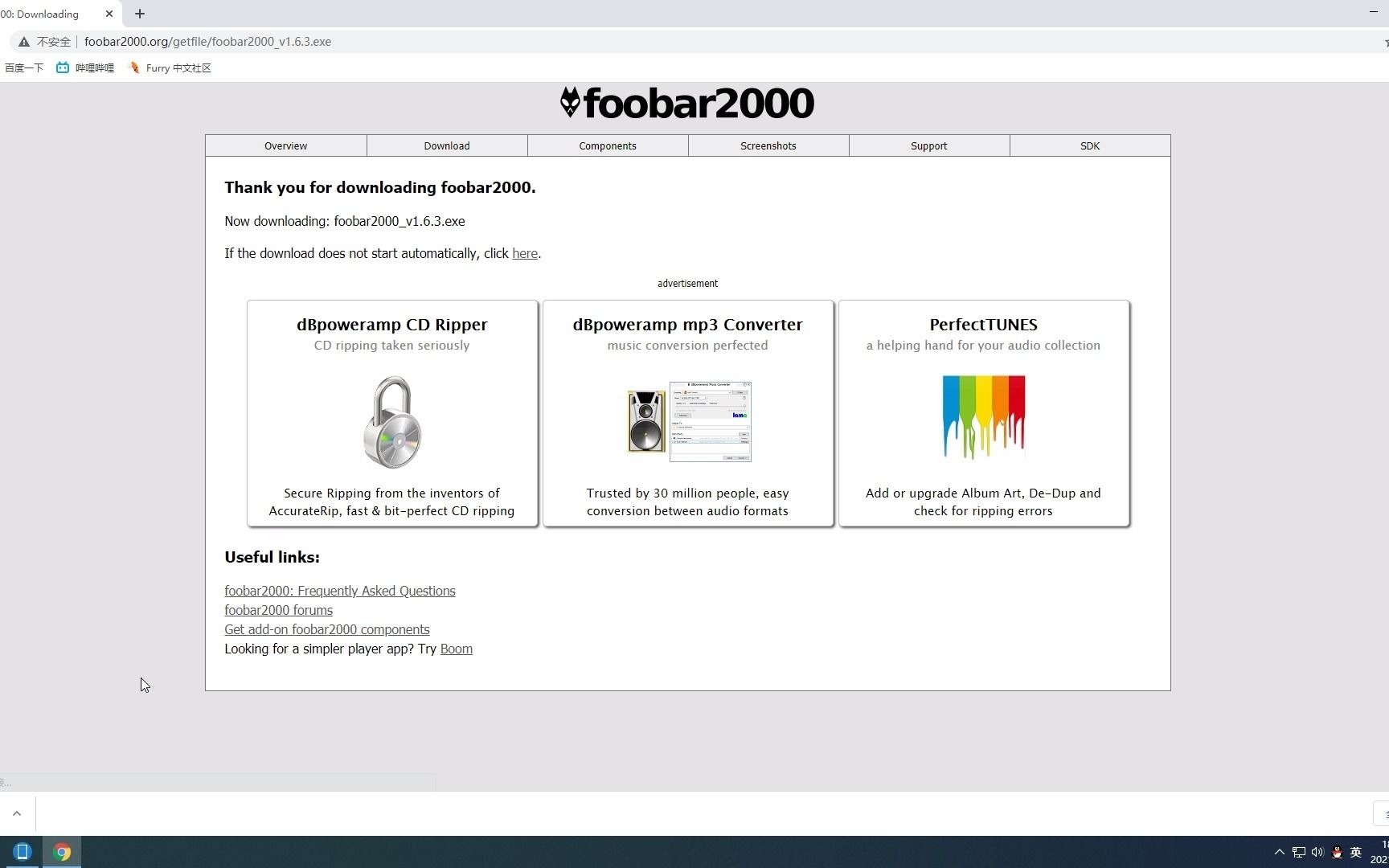The width and height of the screenshot is (1389, 868).
Task: Click the dBpoweramp CD Ripper title
Action: 392,325
